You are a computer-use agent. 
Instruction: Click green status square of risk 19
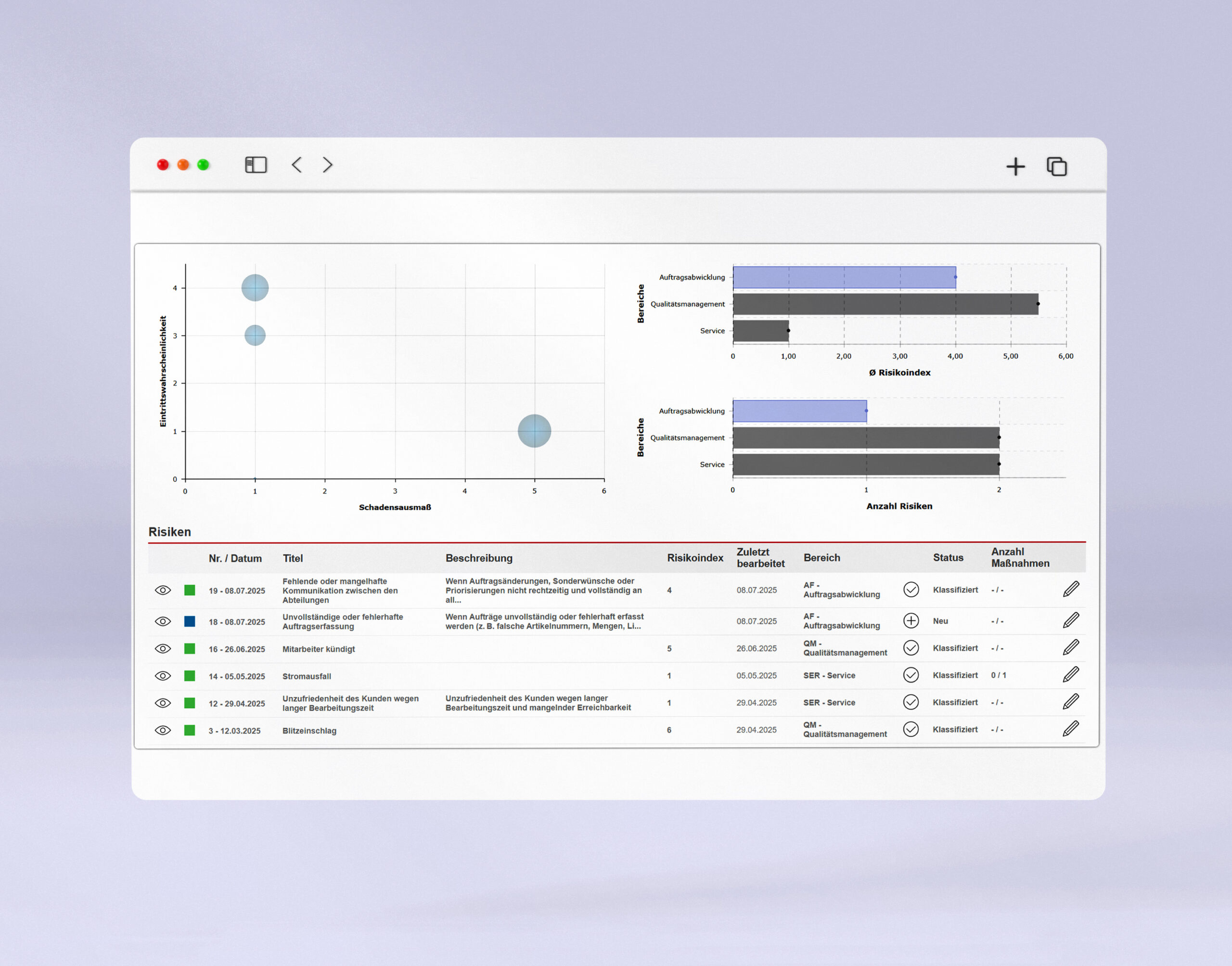pyautogui.click(x=190, y=590)
